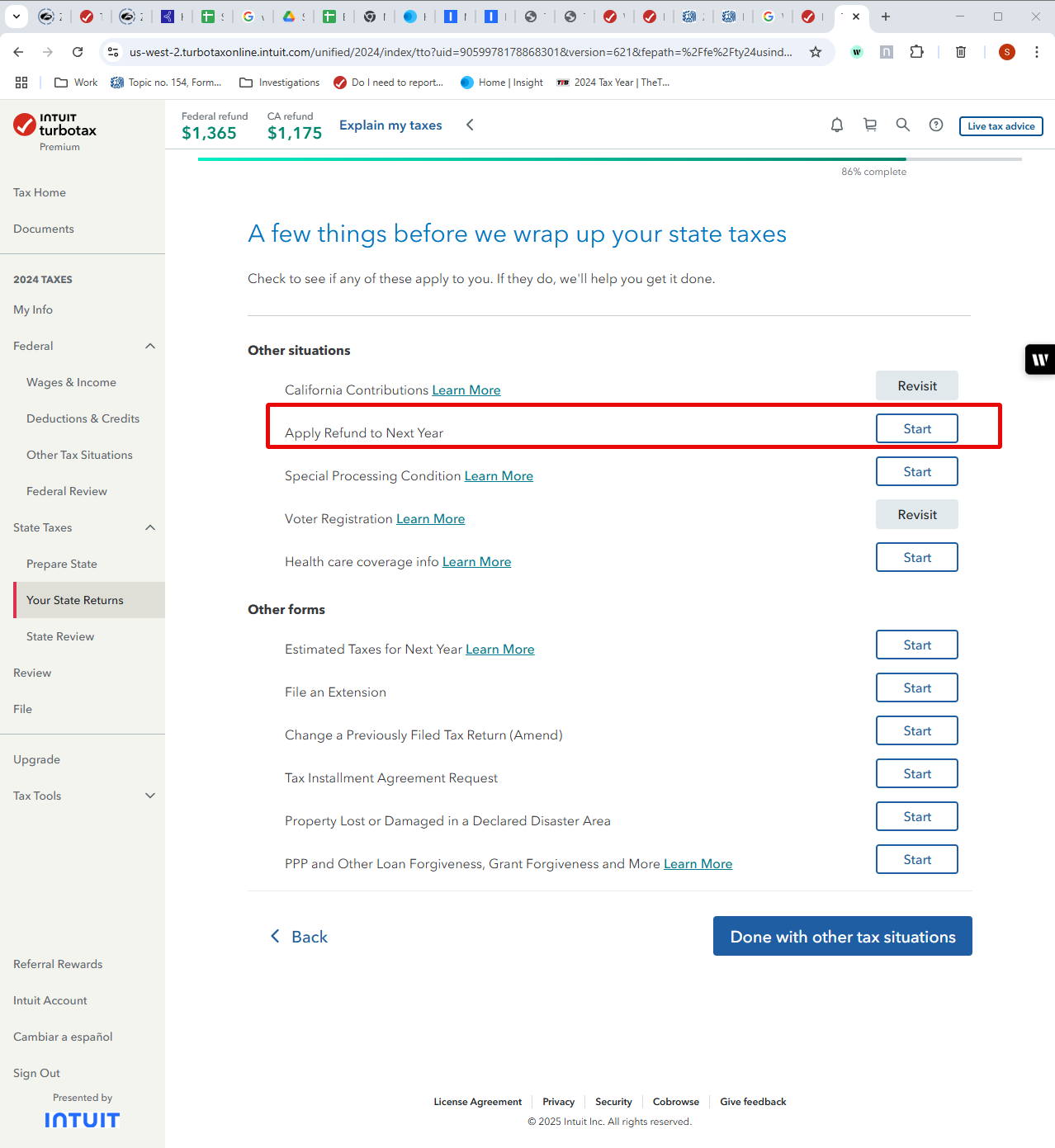Screen dimensions: 1055x1148
Task: Click Done with other tax situations
Action: tap(843, 936)
